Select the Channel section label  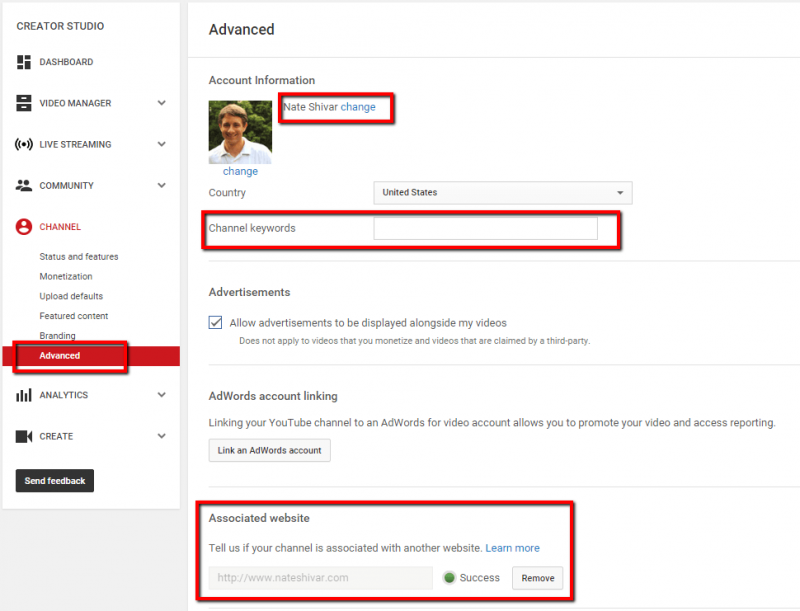point(60,226)
